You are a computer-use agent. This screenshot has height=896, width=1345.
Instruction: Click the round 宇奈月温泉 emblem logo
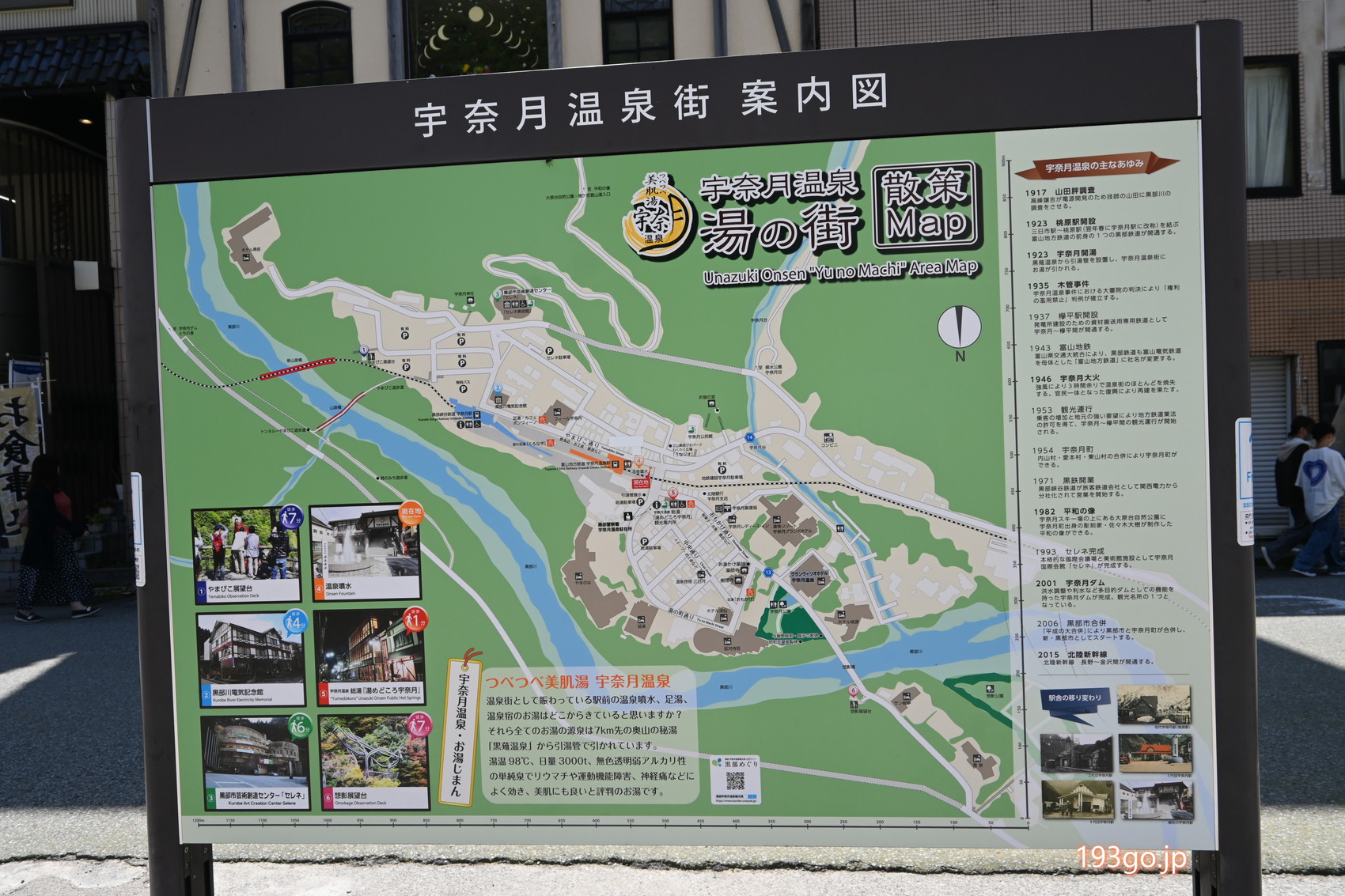point(656,216)
